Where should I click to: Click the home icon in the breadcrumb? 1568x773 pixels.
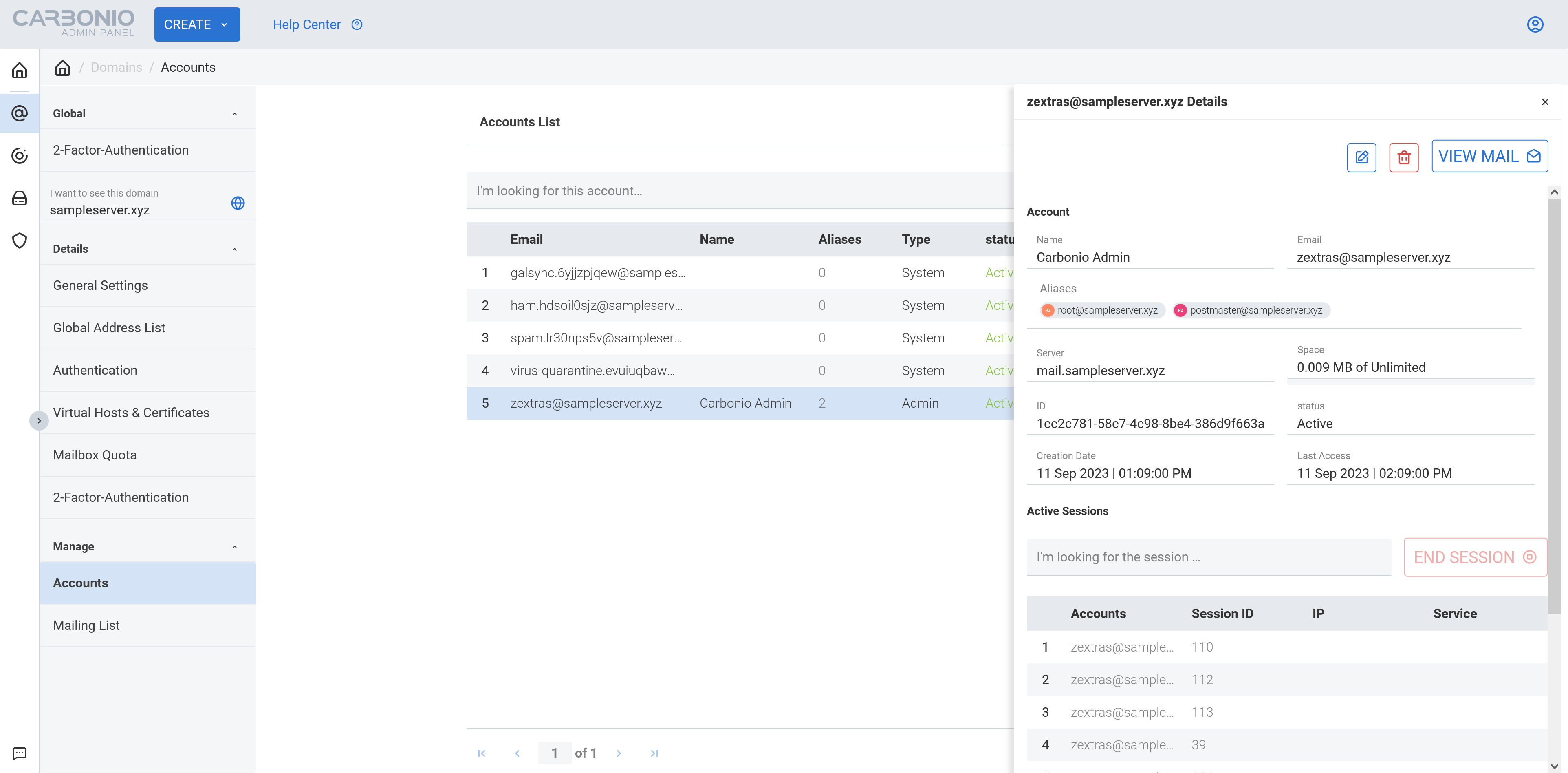[63, 68]
